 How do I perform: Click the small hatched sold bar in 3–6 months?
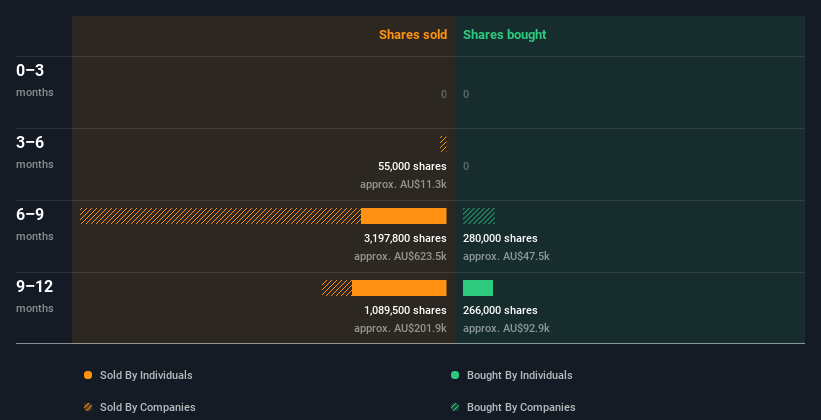pyautogui.click(x=443, y=144)
